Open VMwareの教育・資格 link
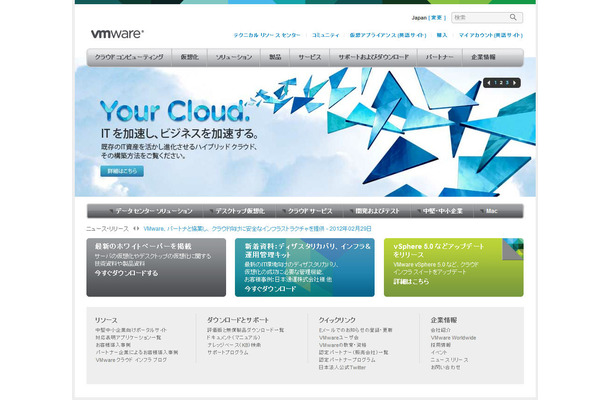 click(x=343, y=345)
